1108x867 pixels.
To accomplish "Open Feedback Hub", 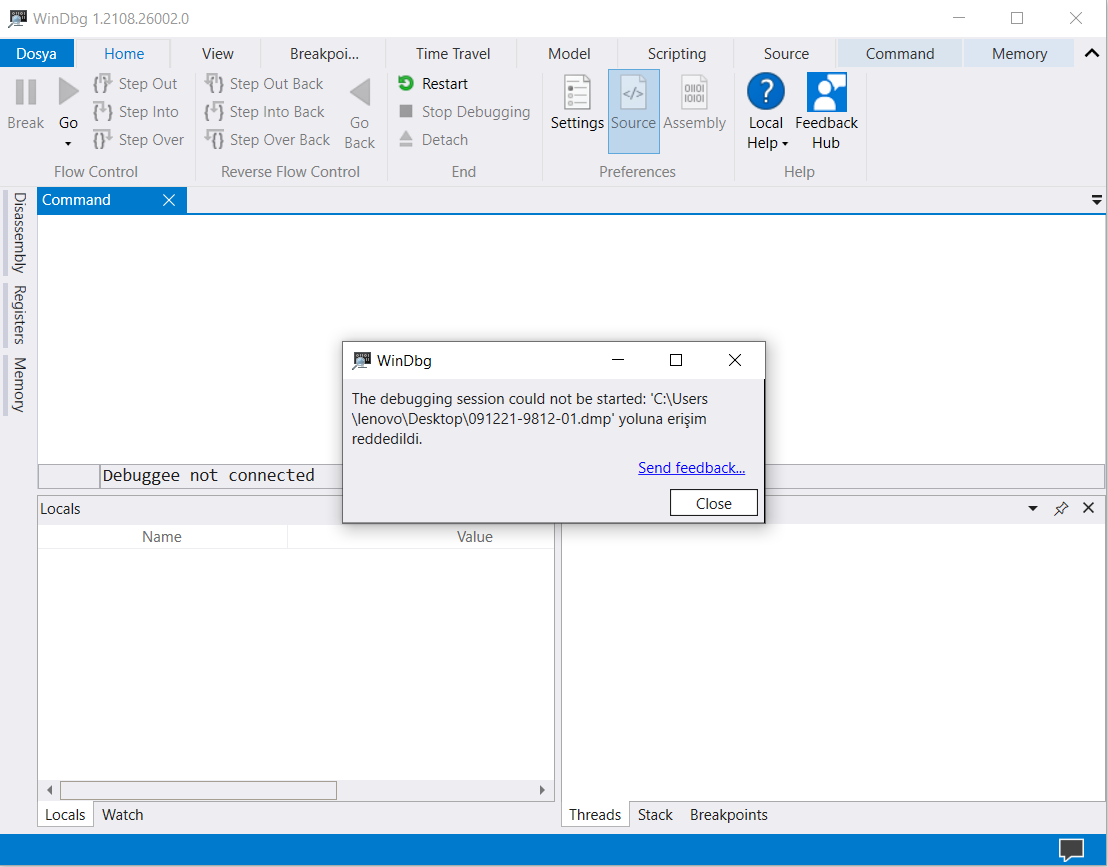I will coord(826,112).
